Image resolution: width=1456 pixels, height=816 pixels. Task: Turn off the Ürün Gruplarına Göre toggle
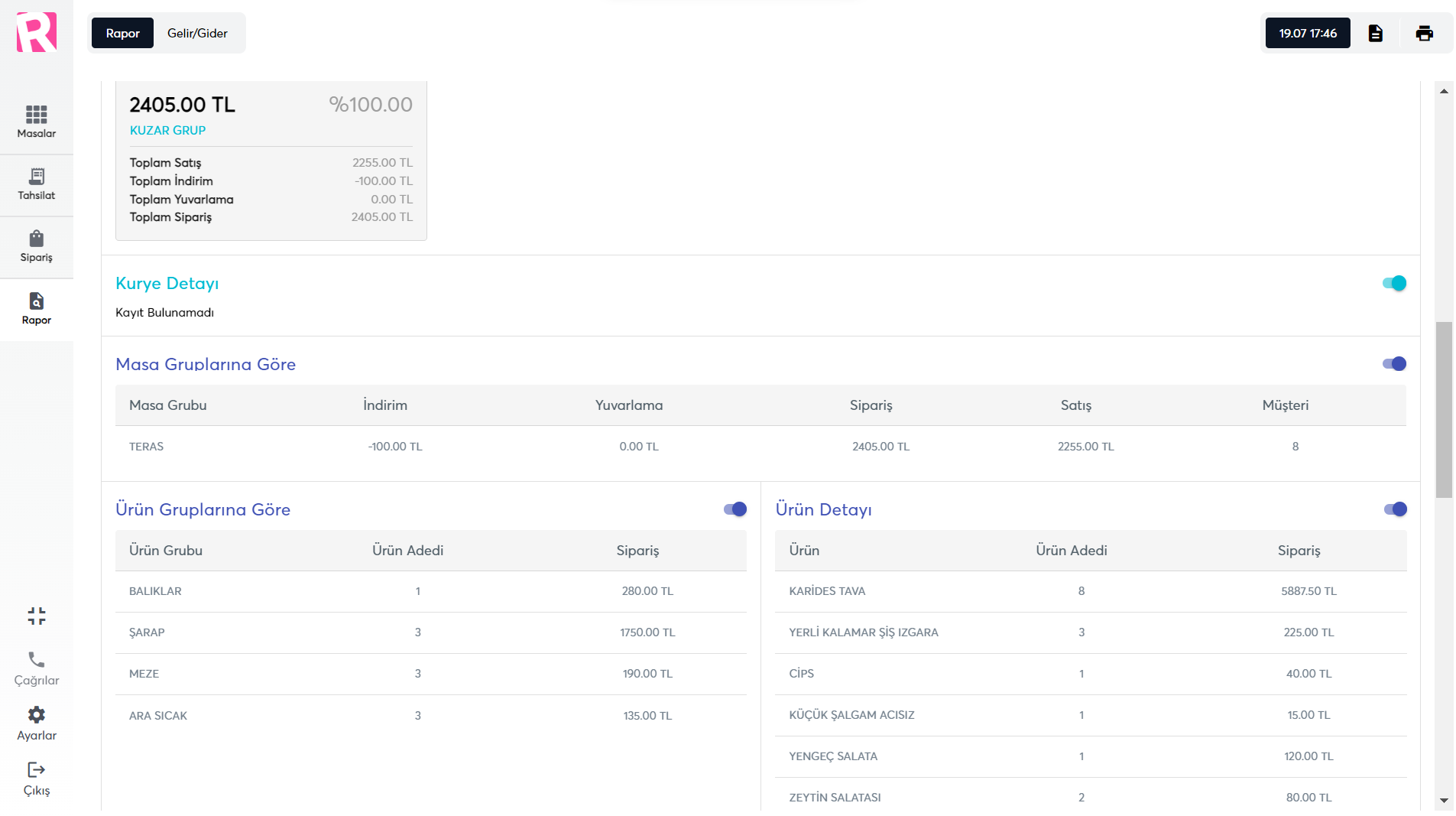[x=734, y=509]
